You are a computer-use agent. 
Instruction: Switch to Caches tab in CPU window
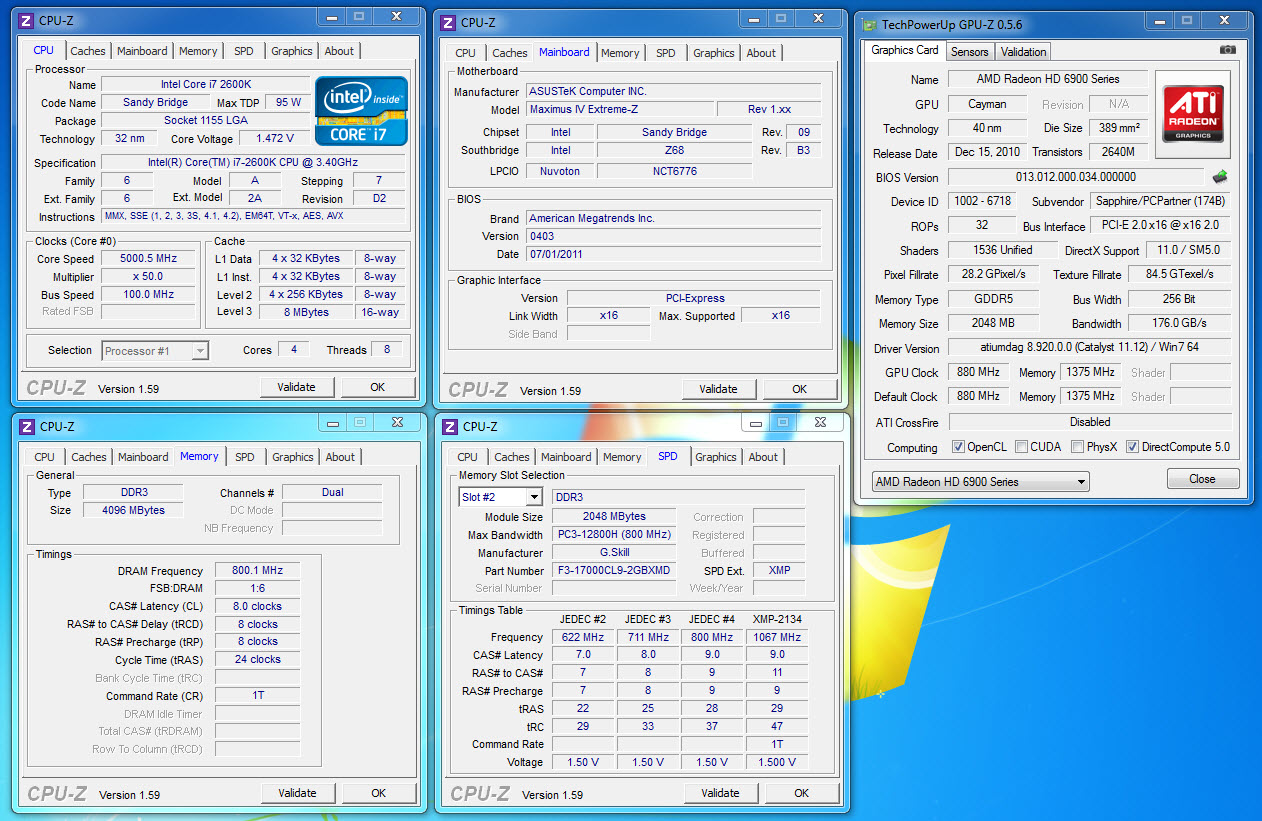click(x=88, y=51)
